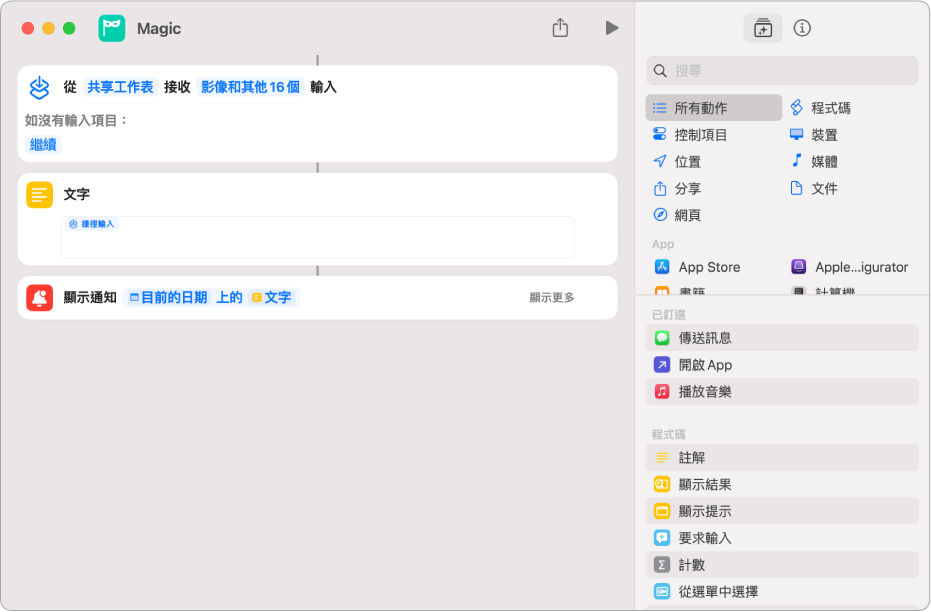Add 計數 action
This screenshot has width=931, height=612.
pyautogui.click(x=782, y=565)
